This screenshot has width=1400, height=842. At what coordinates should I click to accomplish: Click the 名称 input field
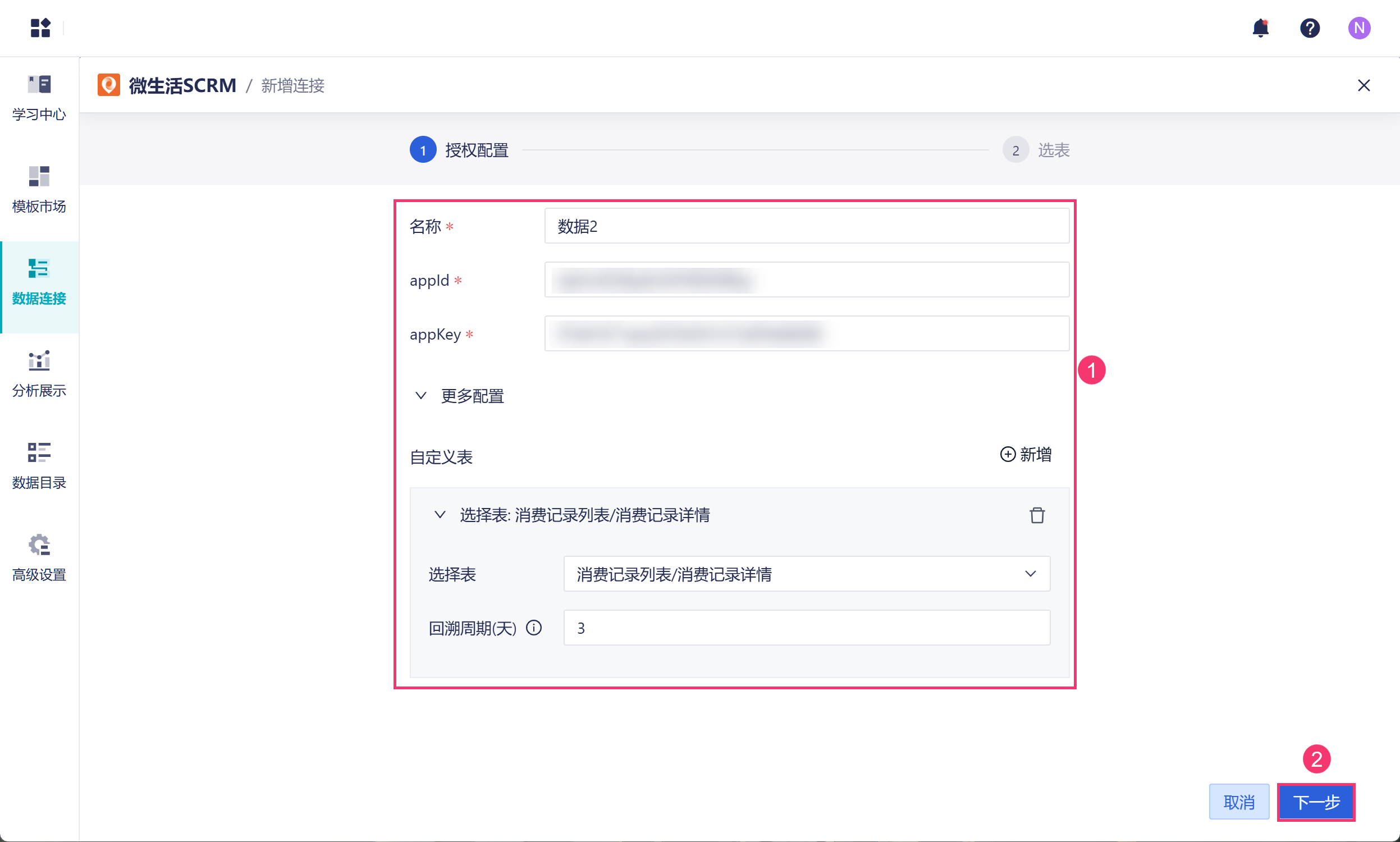coord(806,226)
